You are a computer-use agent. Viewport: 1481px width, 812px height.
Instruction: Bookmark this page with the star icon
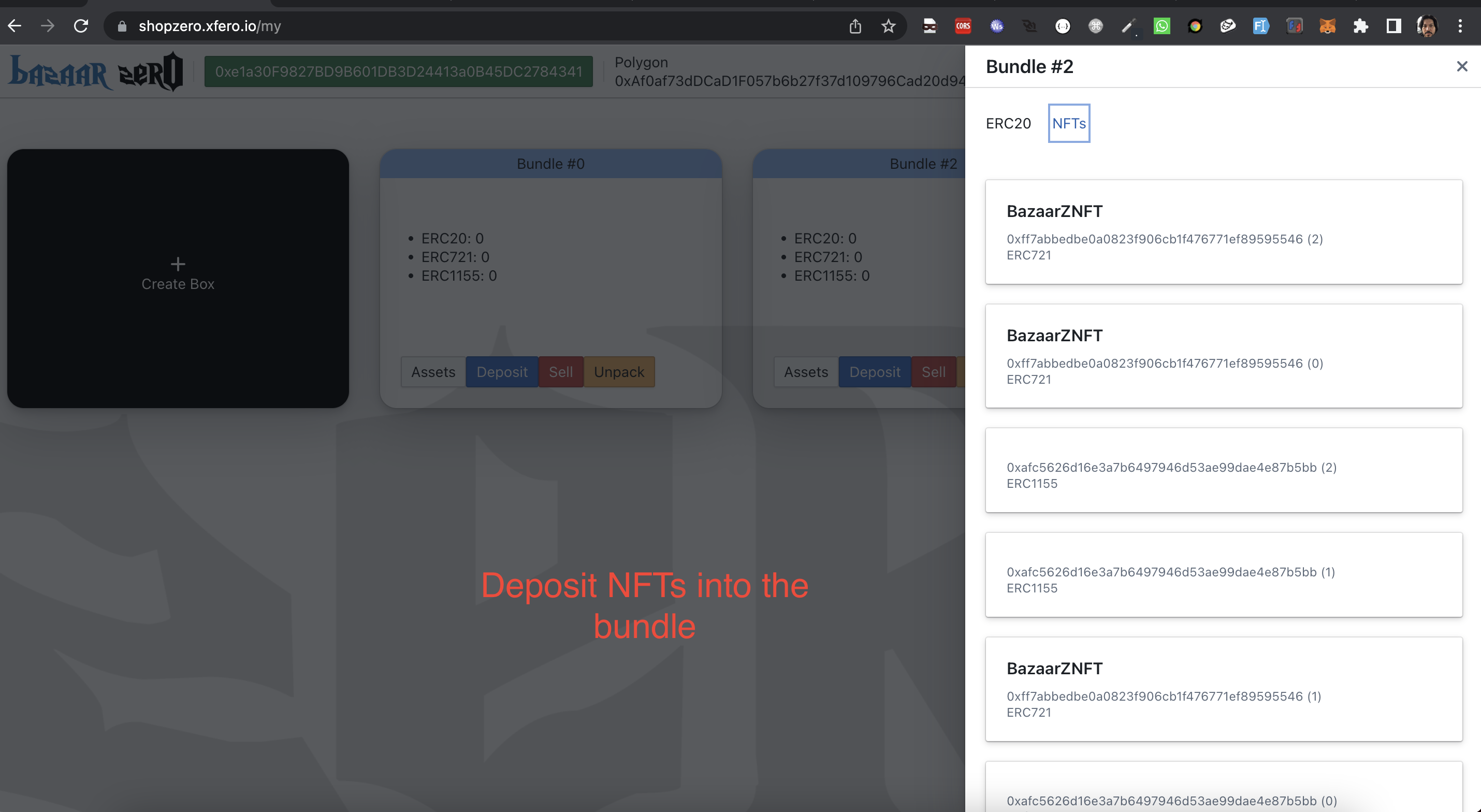point(888,26)
